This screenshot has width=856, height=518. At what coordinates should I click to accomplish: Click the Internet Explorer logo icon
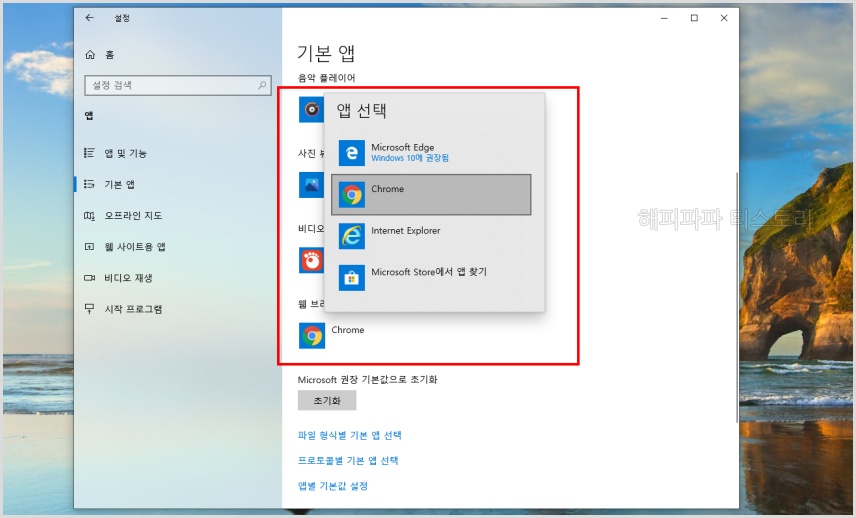tap(352, 236)
